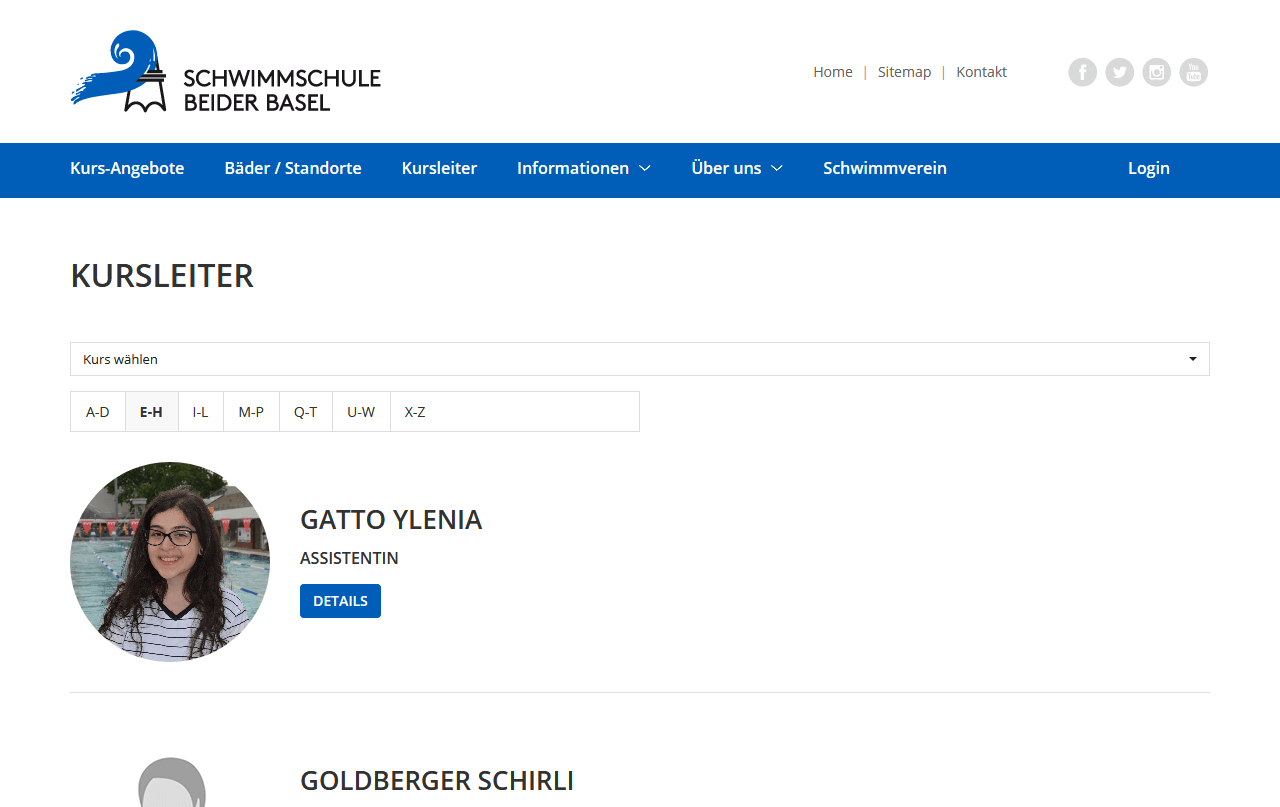Open the YouTube social icon
Screen dimensions: 1280x807
[x=1193, y=72]
